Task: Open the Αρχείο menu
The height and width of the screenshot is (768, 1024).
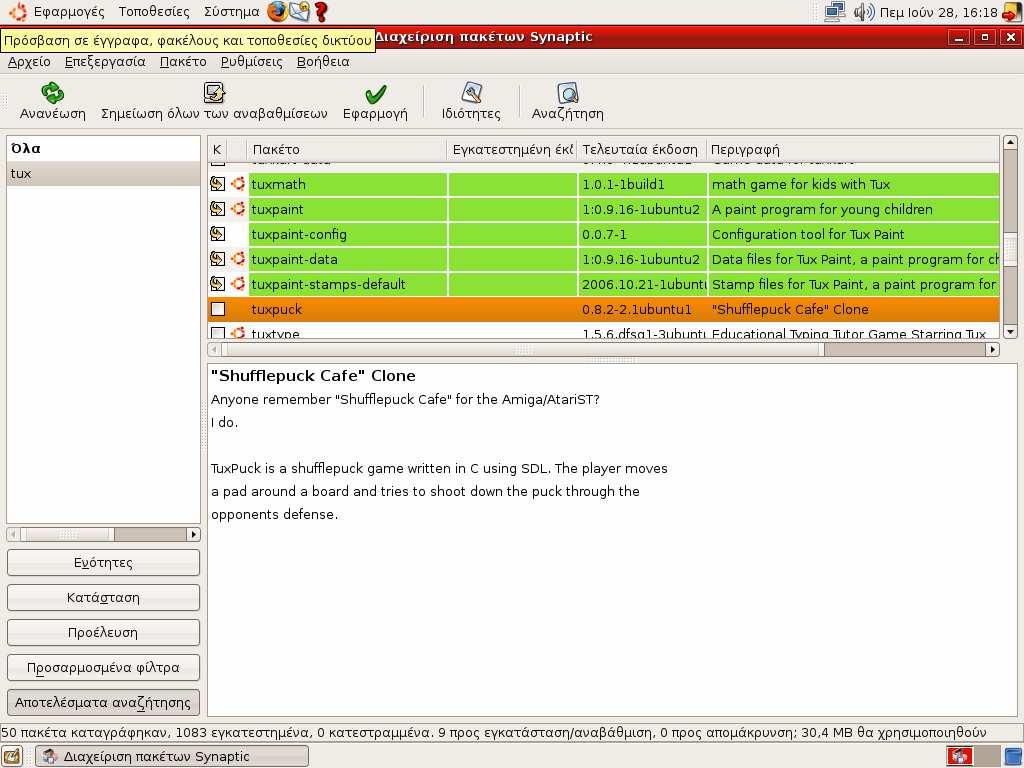Action: 29,61
